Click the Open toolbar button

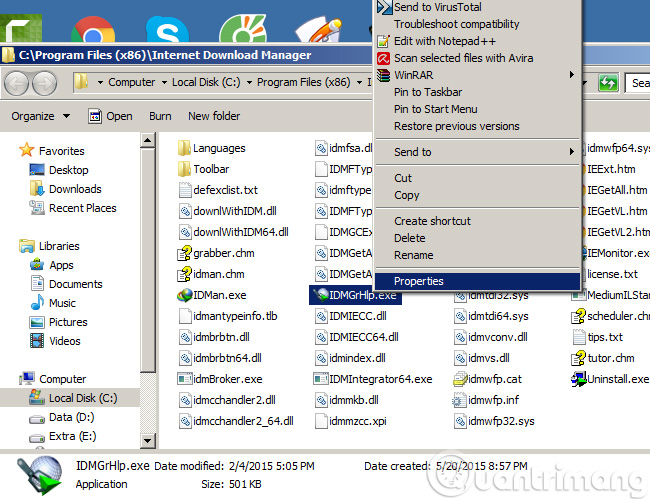pyautogui.click(x=110, y=116)
